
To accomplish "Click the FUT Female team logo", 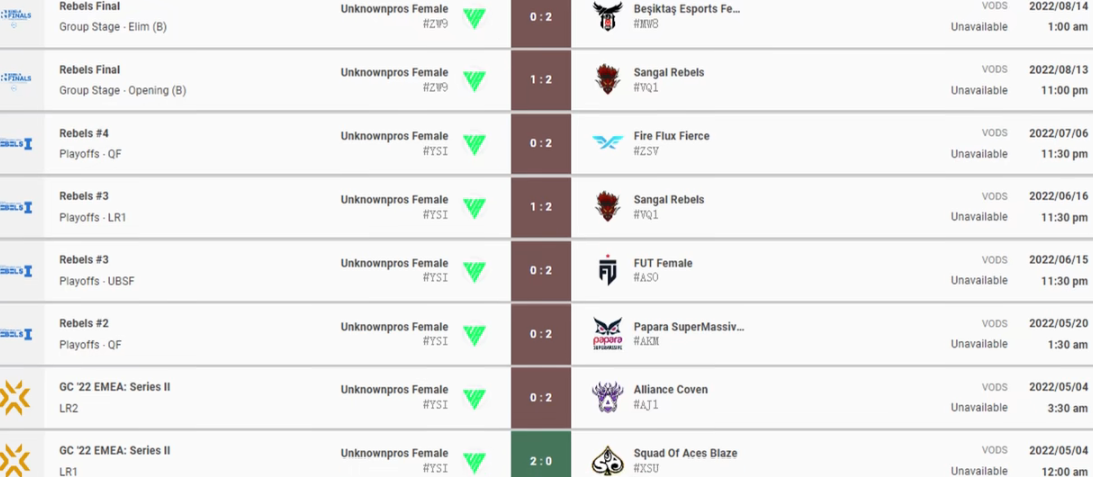I will (607, 271).
